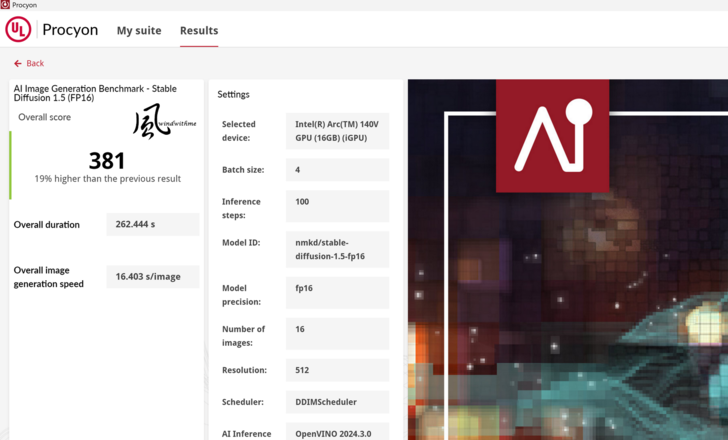
Task: Click the green score indicator bar
Action: (11, 165)
